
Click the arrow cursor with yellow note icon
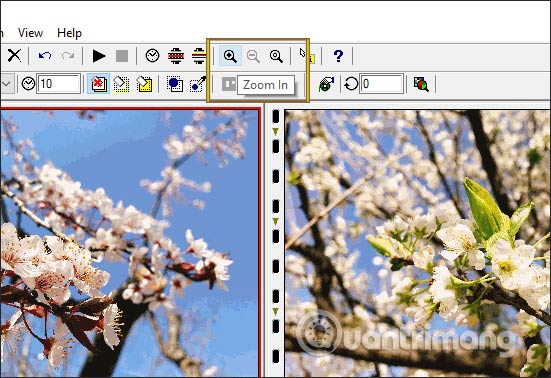(306, 56)
